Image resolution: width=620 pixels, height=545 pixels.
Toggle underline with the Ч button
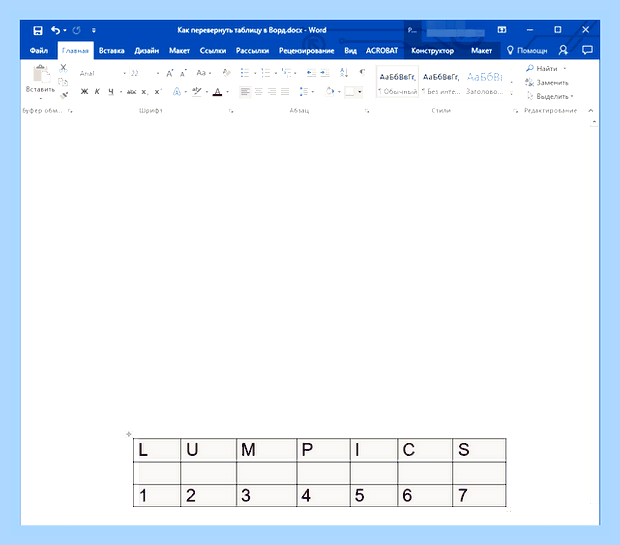tap(111, 92)
